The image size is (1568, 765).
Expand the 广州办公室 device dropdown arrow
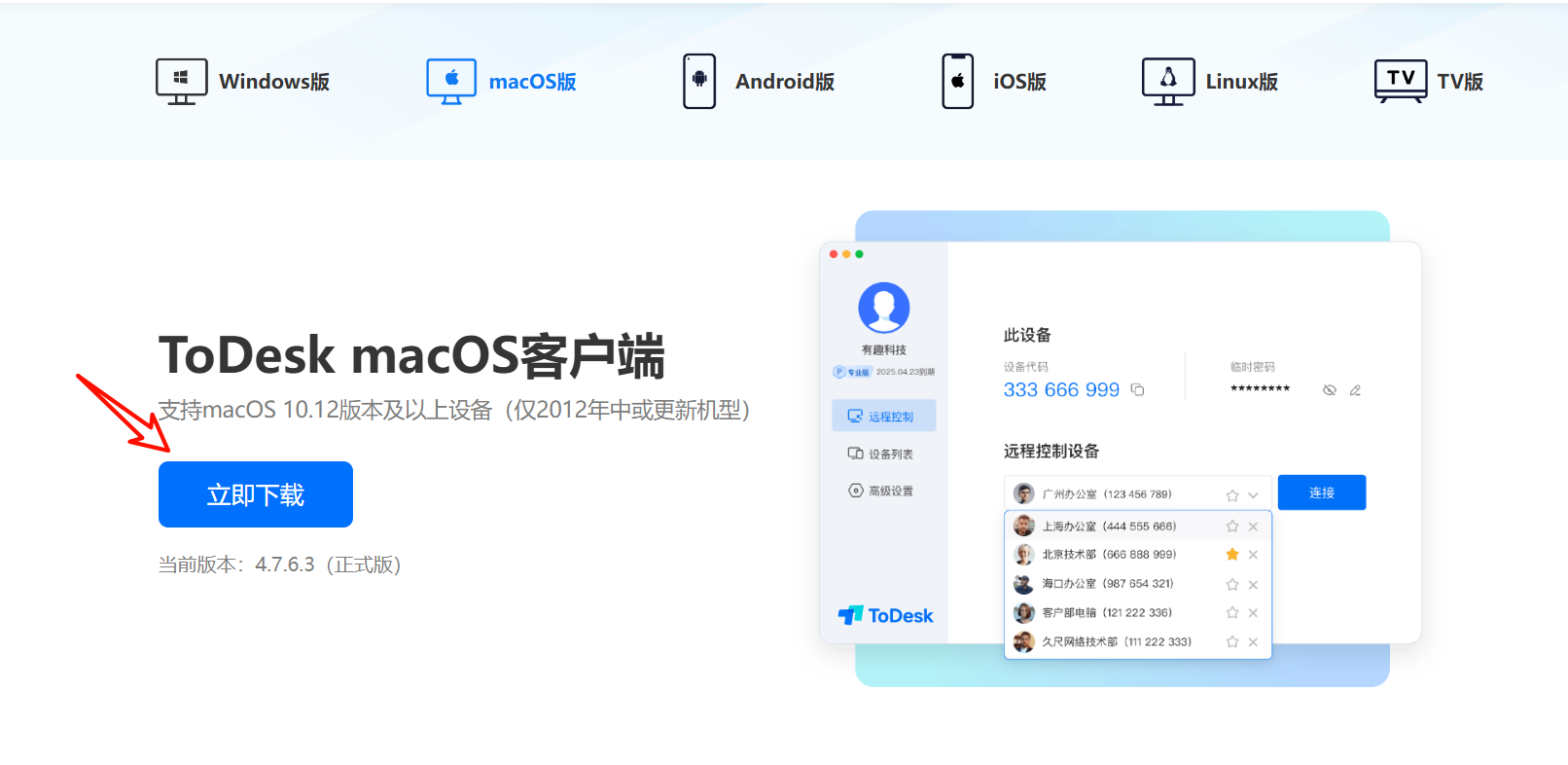coord(1253,495)
